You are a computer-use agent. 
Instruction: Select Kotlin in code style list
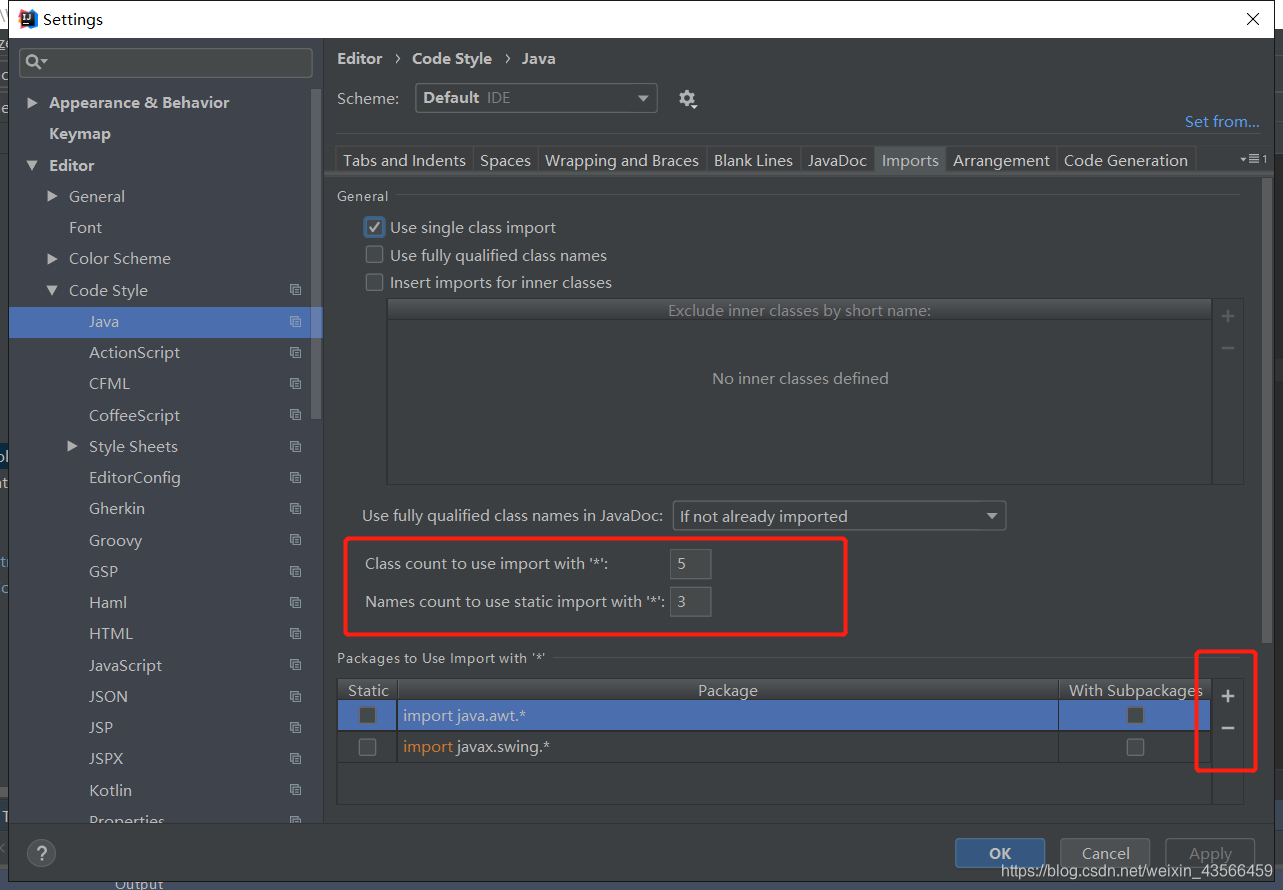110,790
